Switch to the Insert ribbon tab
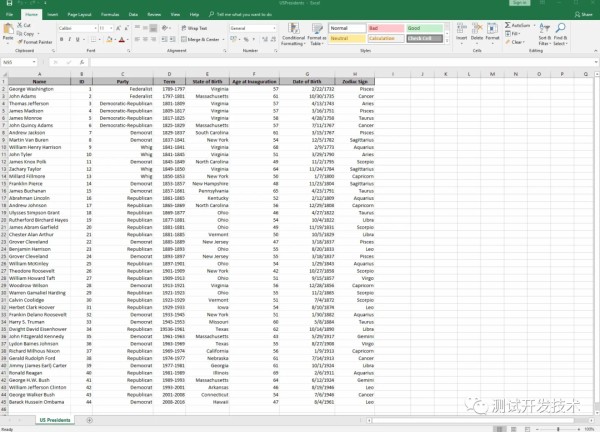Screen dimensions: 600x432 coord(53,15)
